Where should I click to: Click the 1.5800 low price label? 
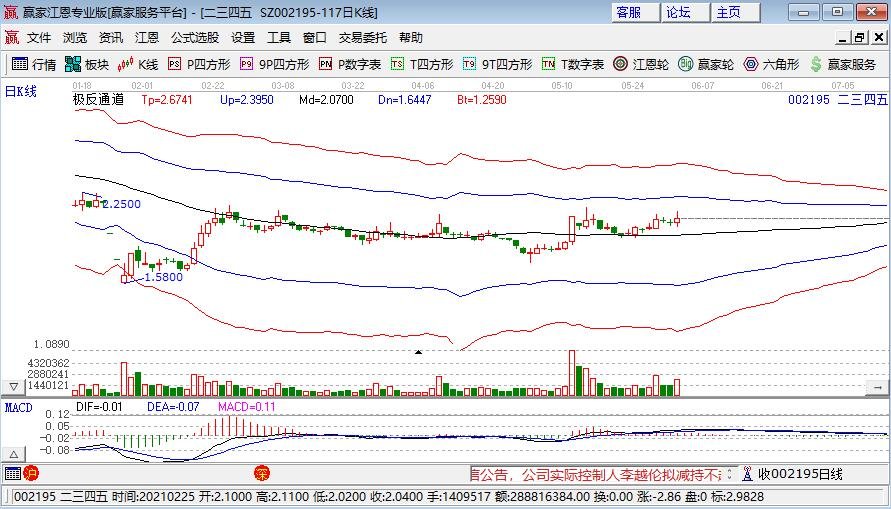pyautogui.click(x=164, y=277)
